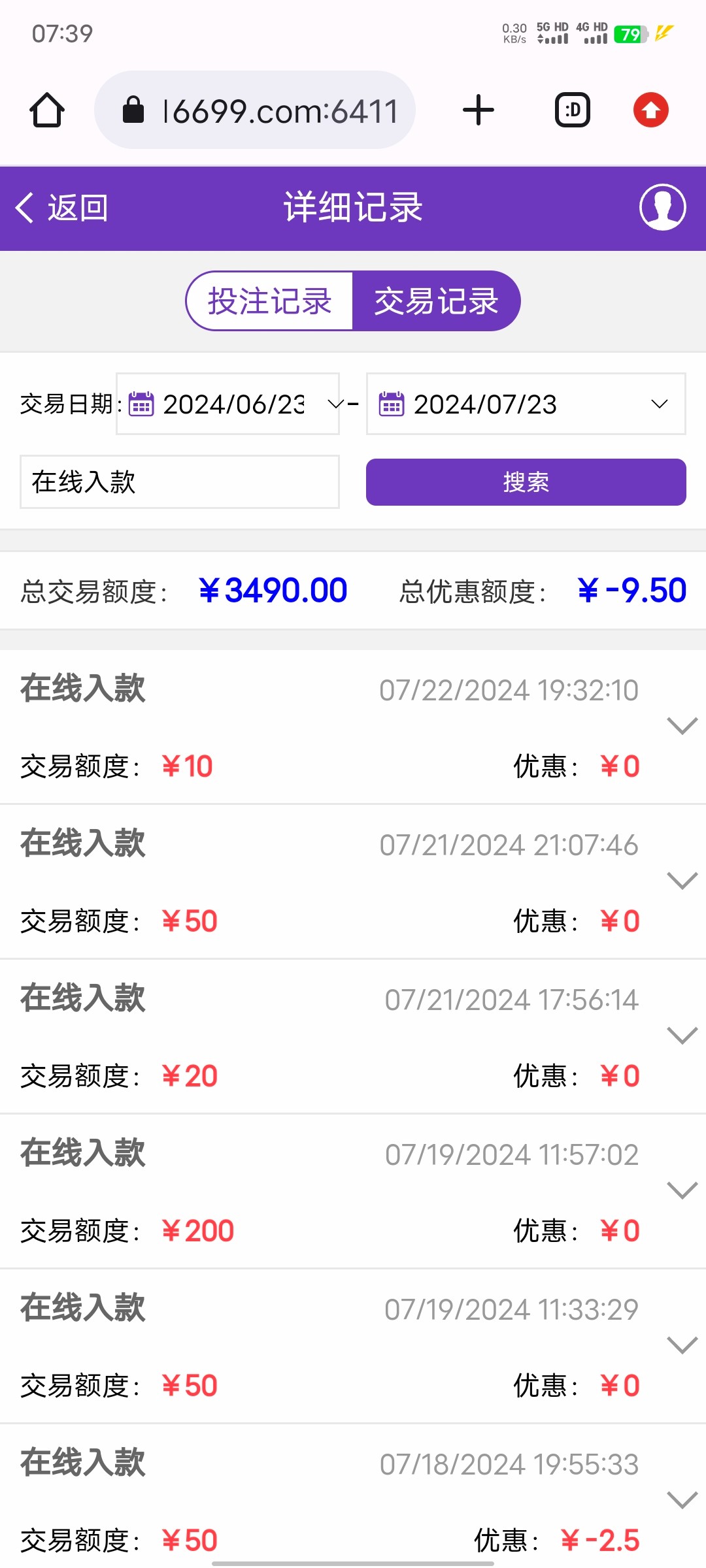Switch to the 投注记录 tab

270,301
